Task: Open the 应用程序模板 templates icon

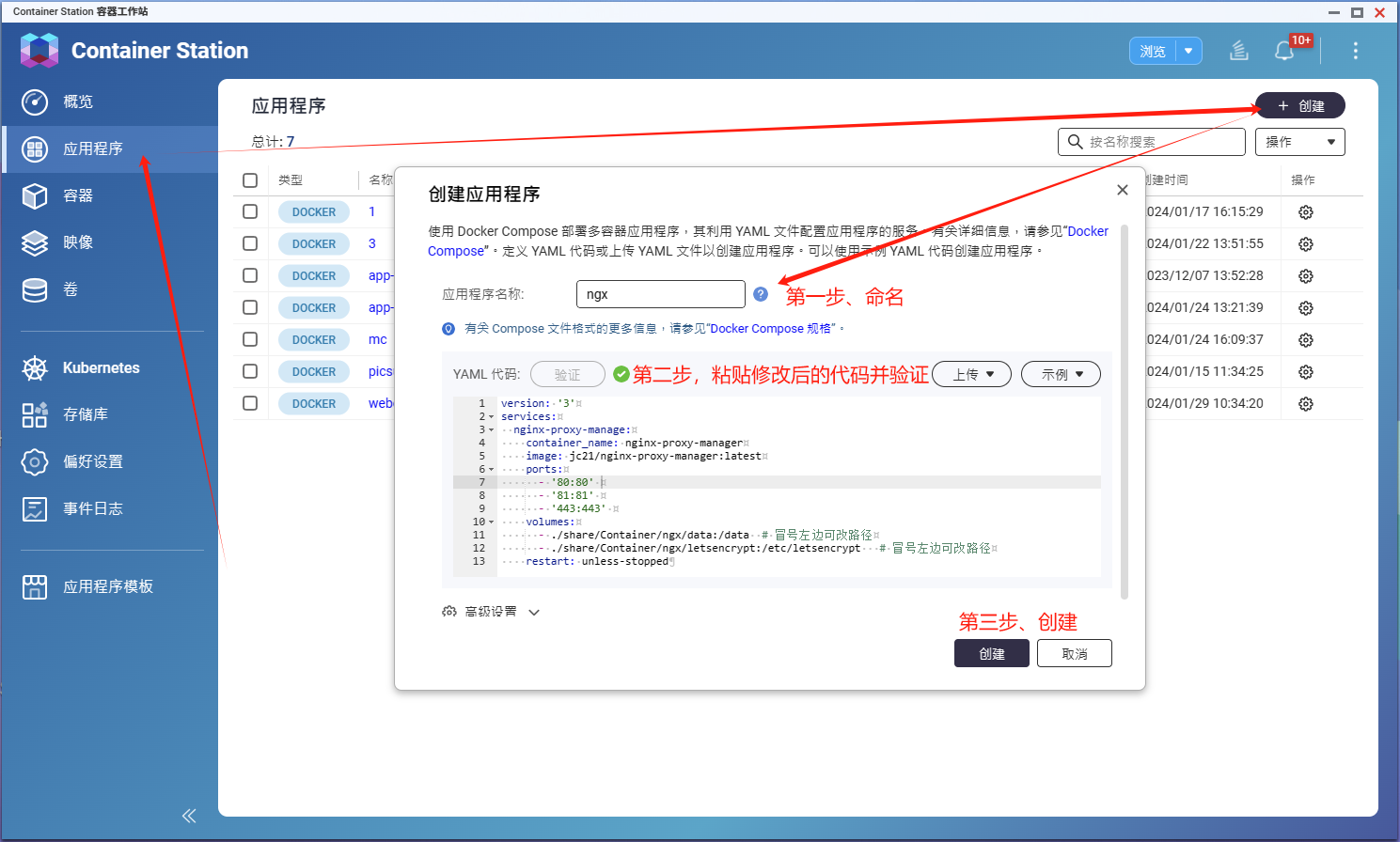Action: (x=35, y=586)
